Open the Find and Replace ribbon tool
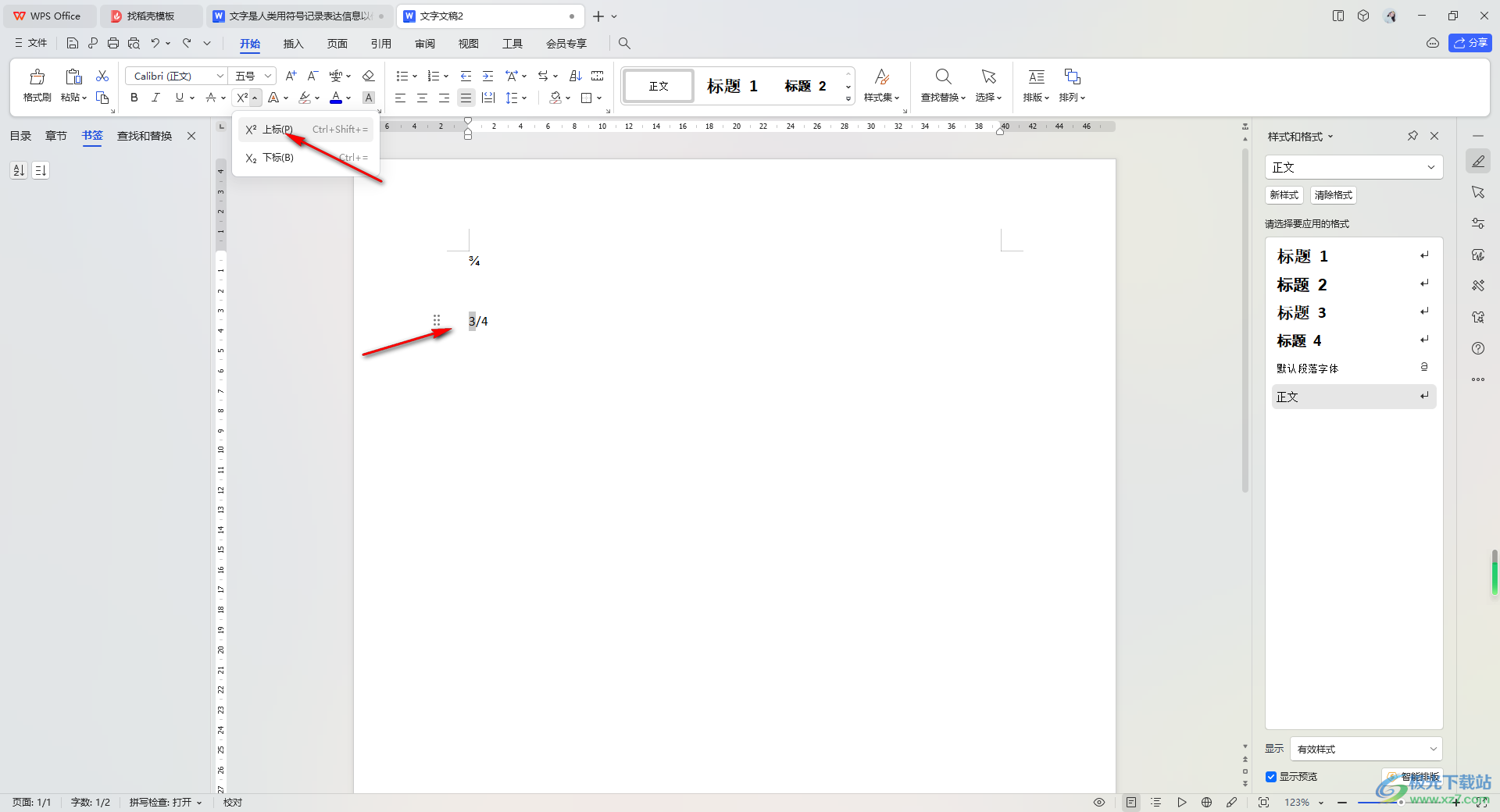Image resolution: width=1500 pixels, height=812 pixels. tap(943, 85)
